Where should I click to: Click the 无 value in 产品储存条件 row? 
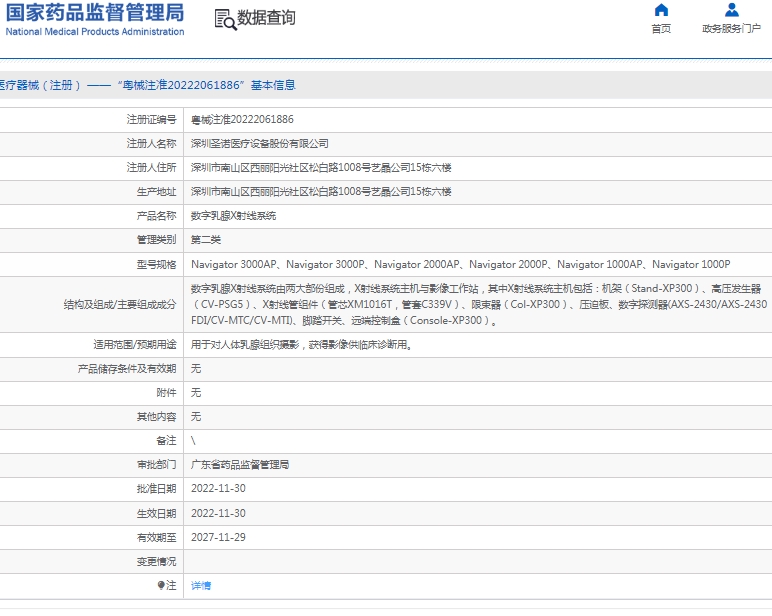pyautogui.click(x=196, y=369)
